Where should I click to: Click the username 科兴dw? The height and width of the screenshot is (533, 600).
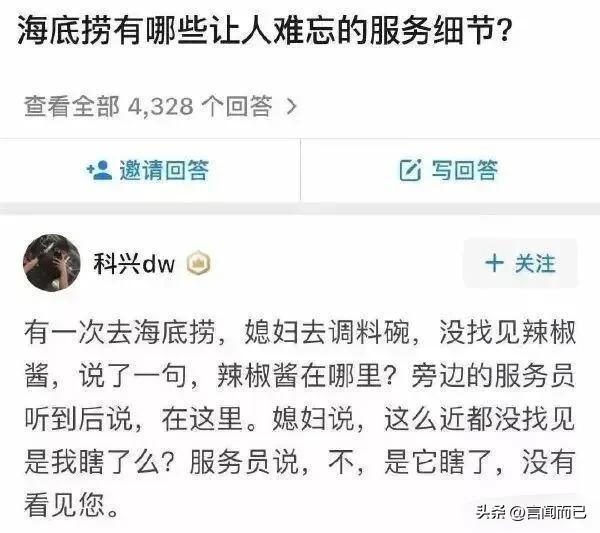(134, 264)
